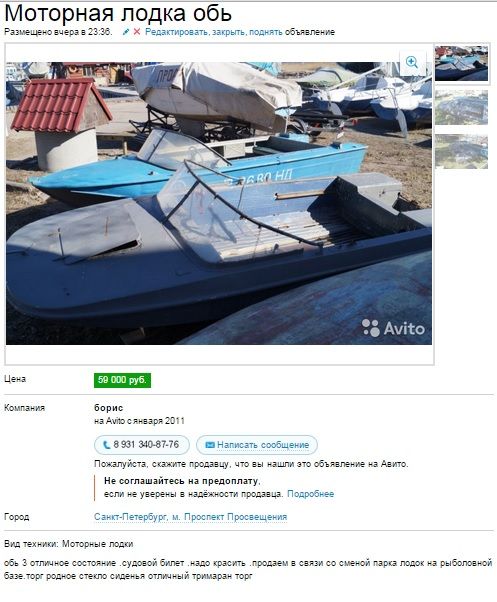
Task: Click the main boat photo
Action: (x=219, y=203)
